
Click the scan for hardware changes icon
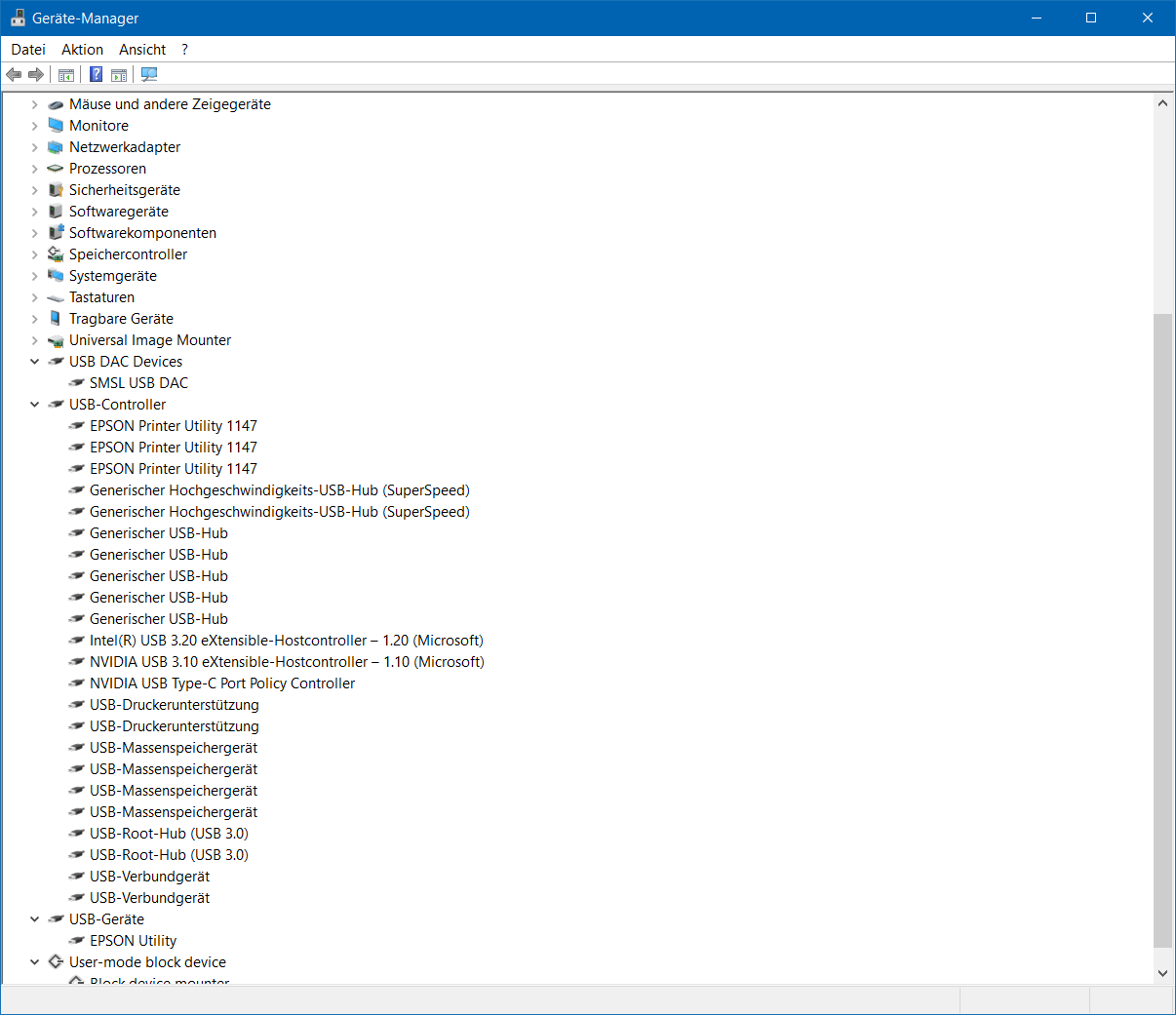click(149, 75)
